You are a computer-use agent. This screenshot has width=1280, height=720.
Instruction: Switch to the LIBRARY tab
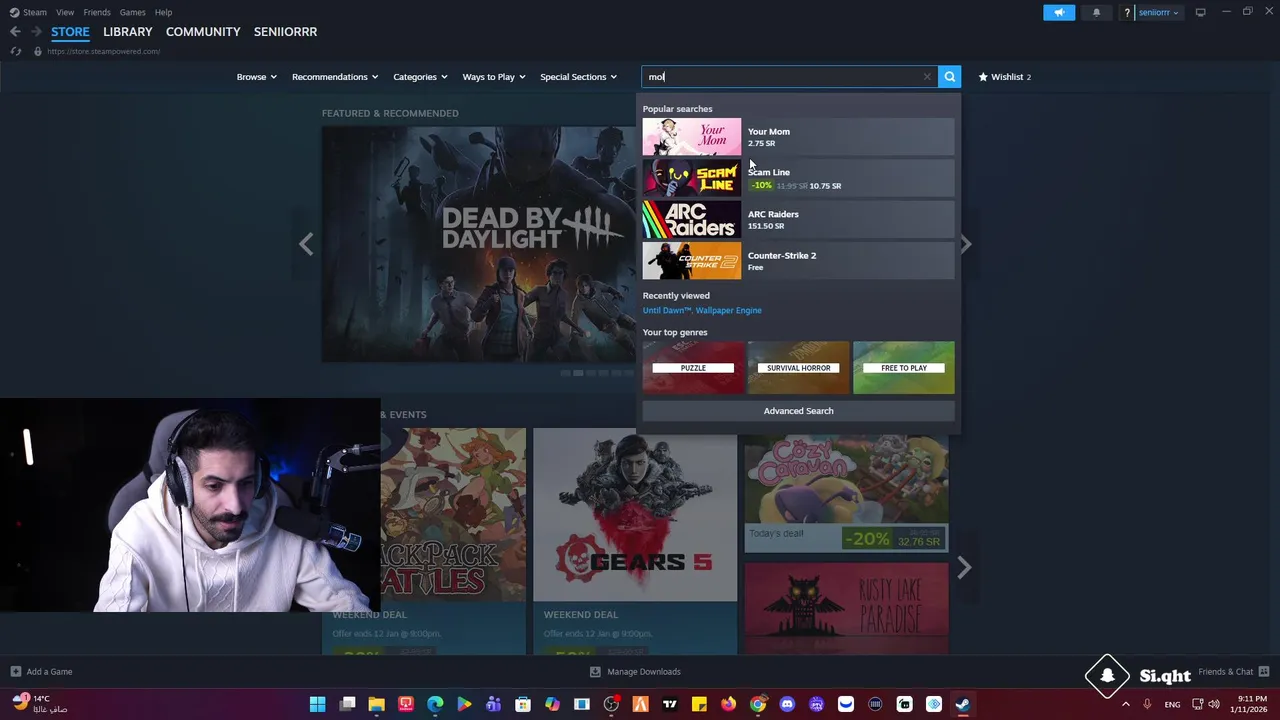click(x=128, y=32)
